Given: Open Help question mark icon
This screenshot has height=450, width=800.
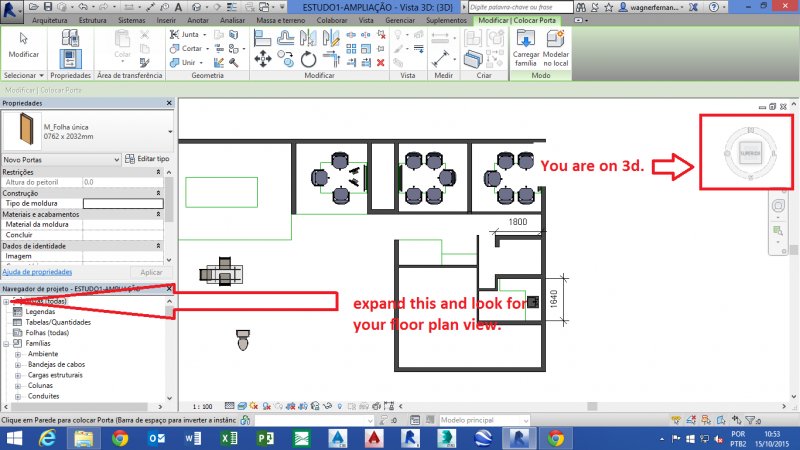Looking at the screenshot, I should pyautogui.click(x=714, y=7).
